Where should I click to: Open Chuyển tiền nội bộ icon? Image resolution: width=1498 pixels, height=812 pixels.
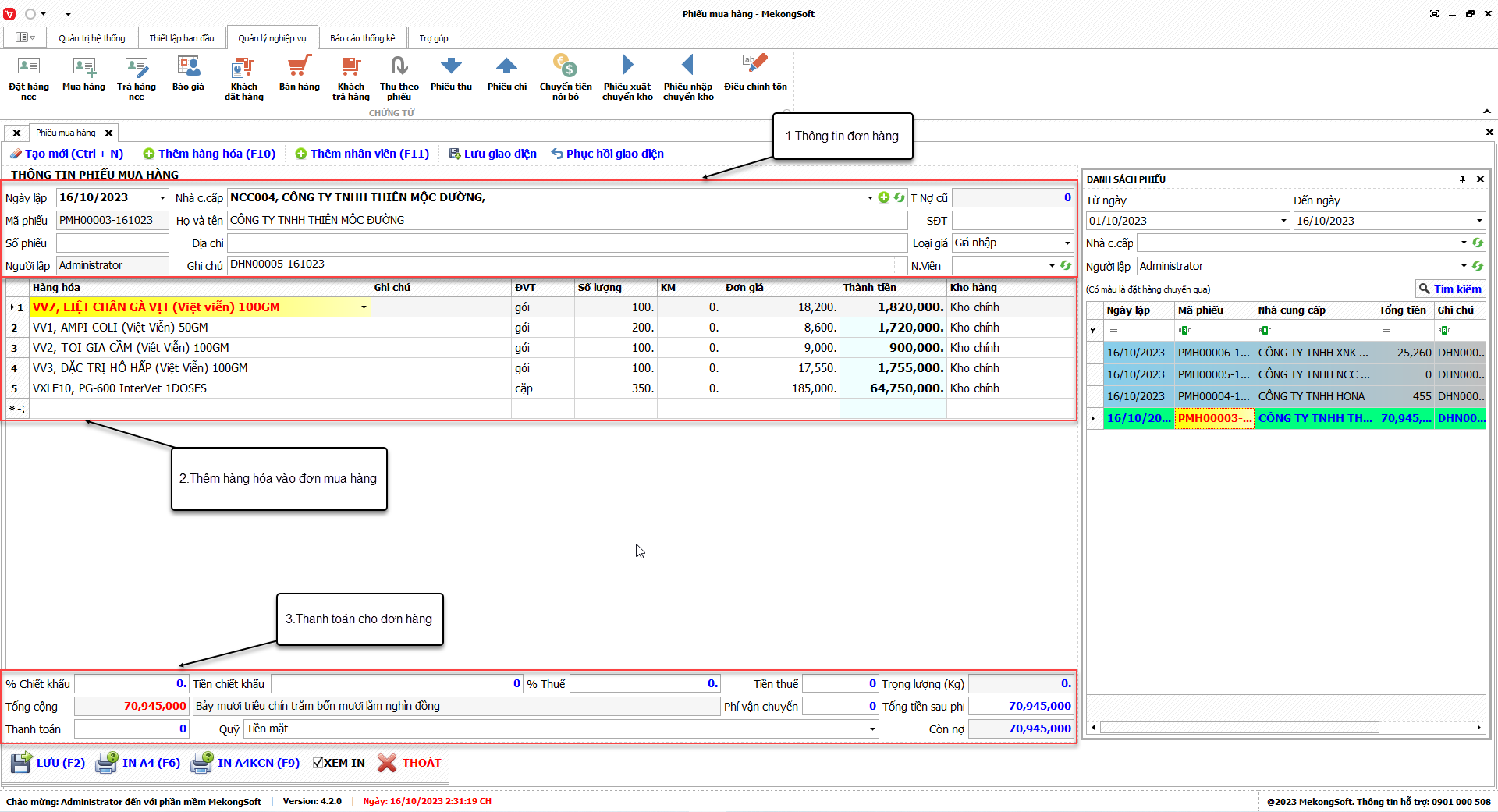(565, 76)
